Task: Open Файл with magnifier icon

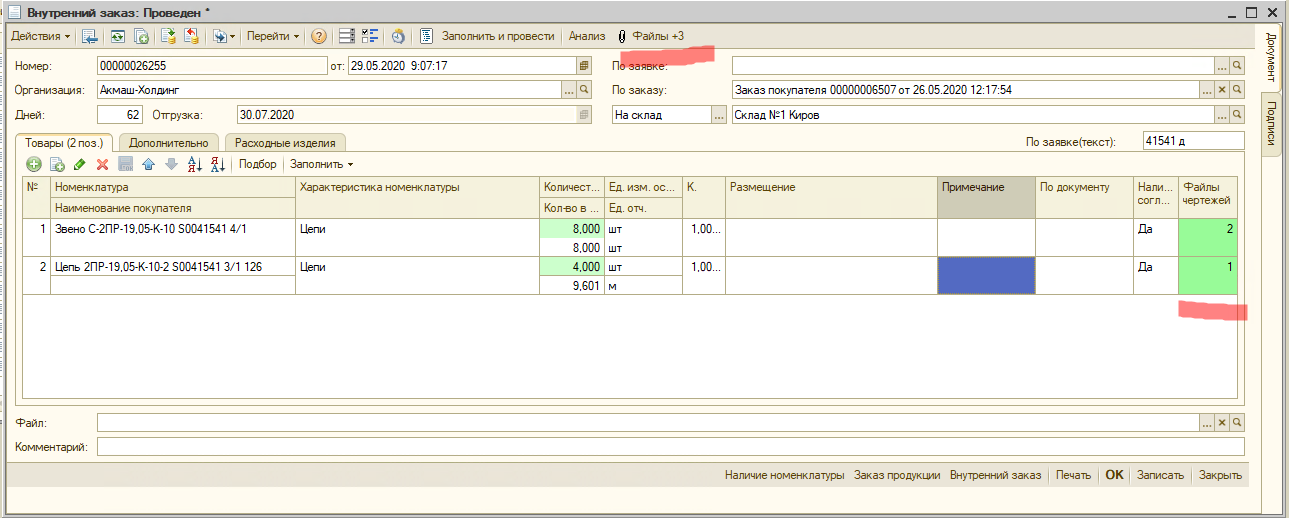Action: coord(1237,423)
